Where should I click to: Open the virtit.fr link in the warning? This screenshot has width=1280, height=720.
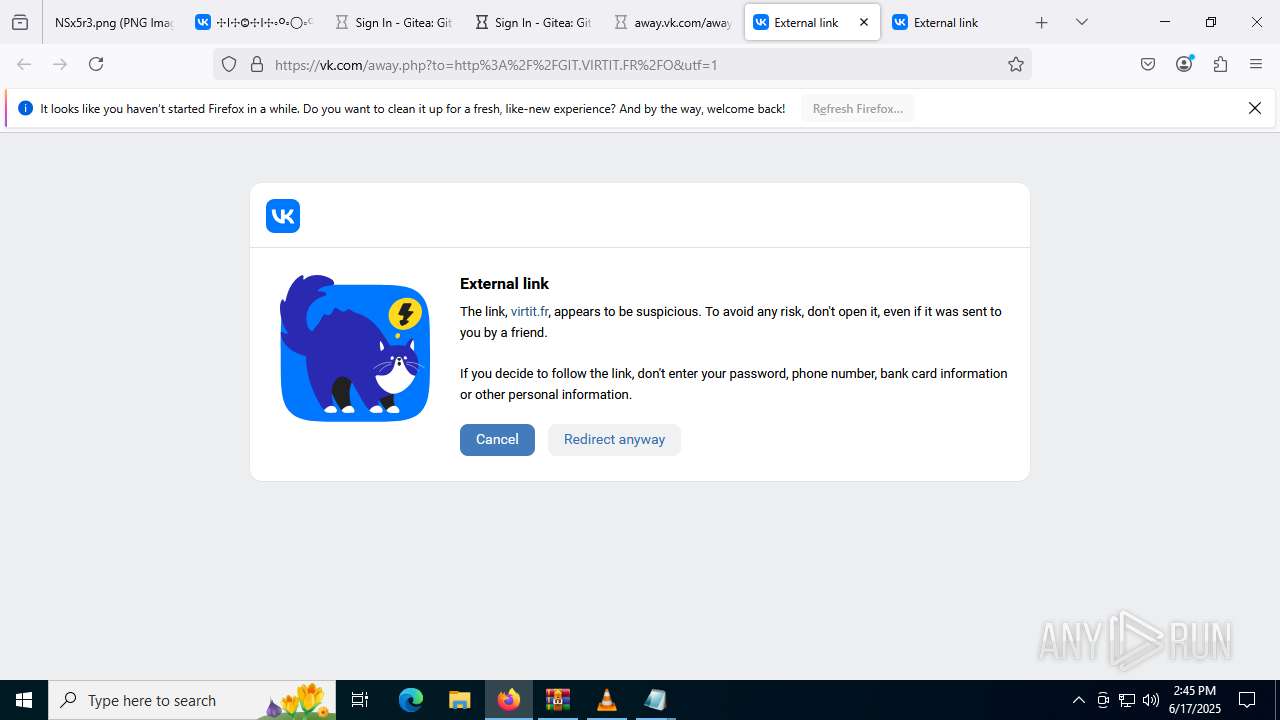pos(529,312)
